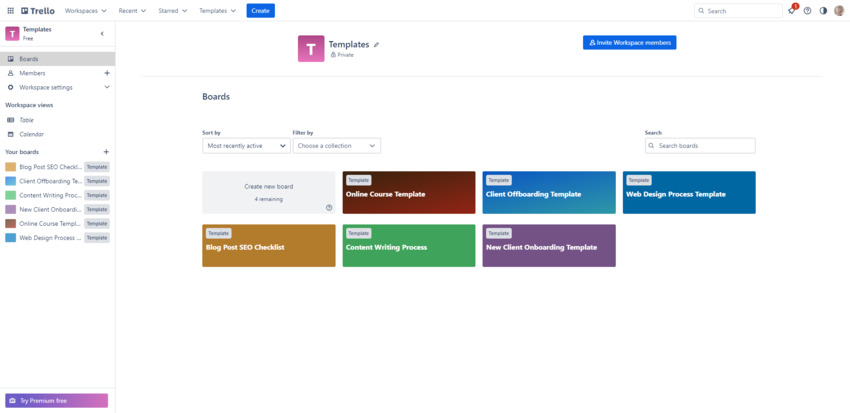Open the Recent dropdown menu
850x413 pixels.
pos(132,11)
